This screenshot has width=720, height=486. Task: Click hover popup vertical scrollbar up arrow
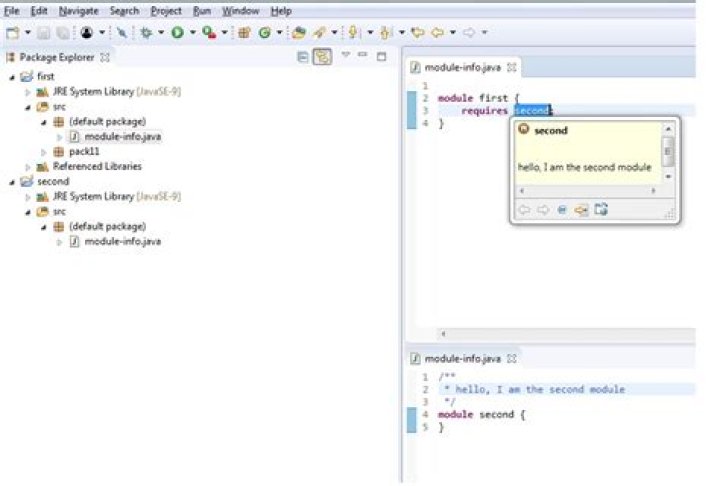click(x=668, y=129)
